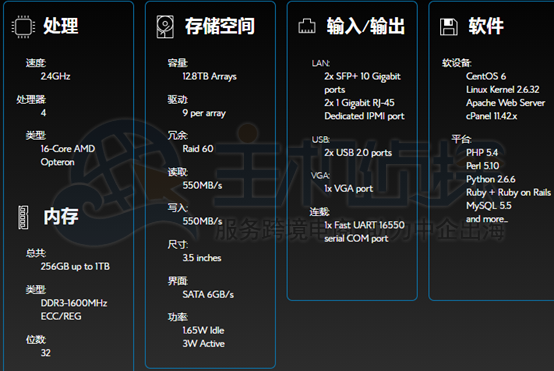Click 12.8TB Arrays capacity value

point(210,77)
